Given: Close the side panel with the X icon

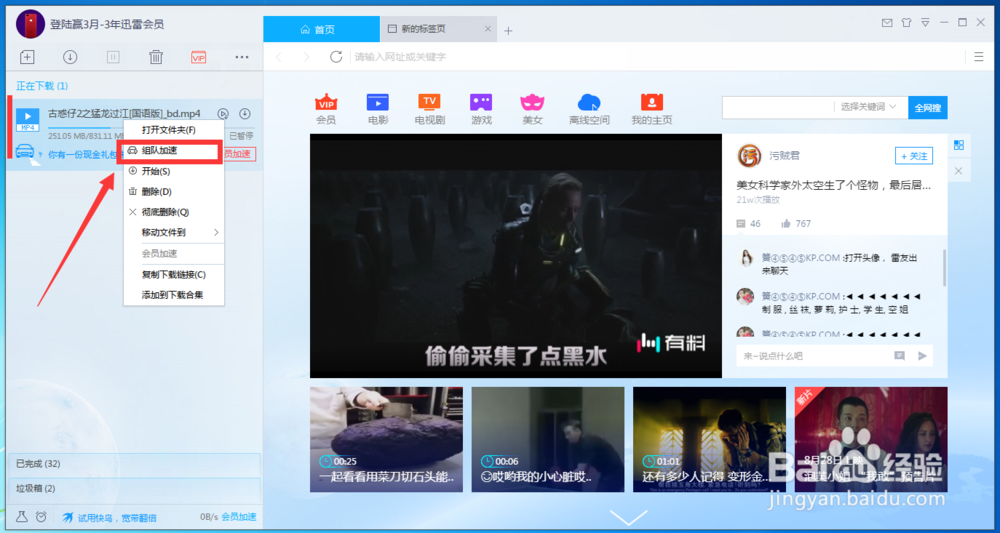Looking at the screenshot, I should [959, 171].
